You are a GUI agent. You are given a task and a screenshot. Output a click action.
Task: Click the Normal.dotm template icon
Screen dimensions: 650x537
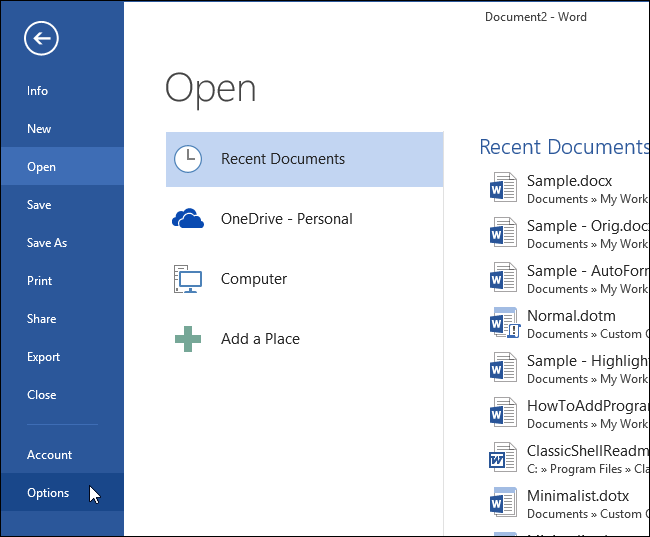pos(503,322)
